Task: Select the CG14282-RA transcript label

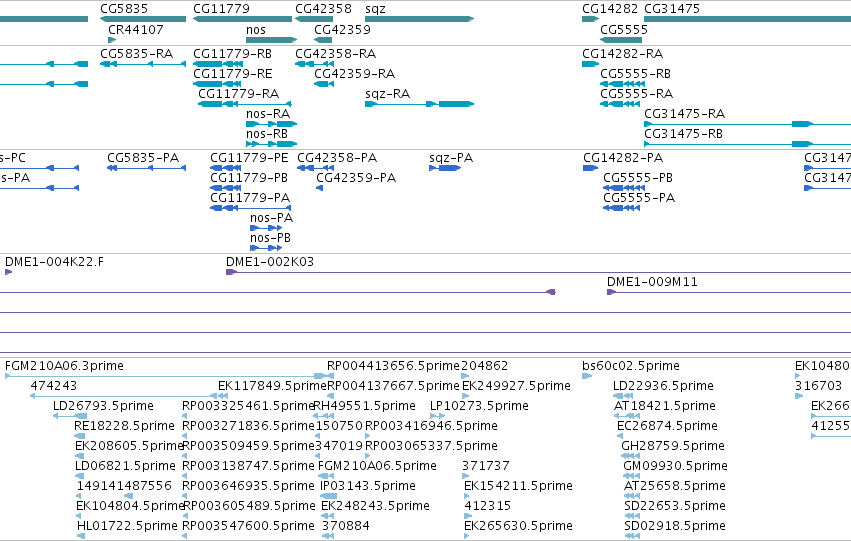Action: (x=623, y=54)
